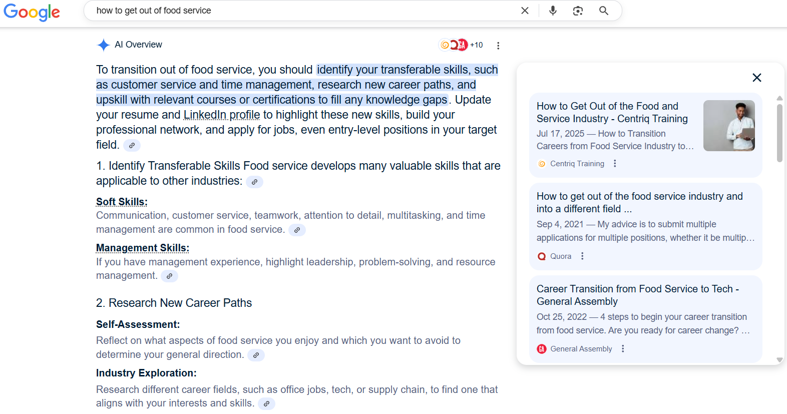787x414 pixels.
Task: Start voice search with microphone icon
Action: click(552, 11)
